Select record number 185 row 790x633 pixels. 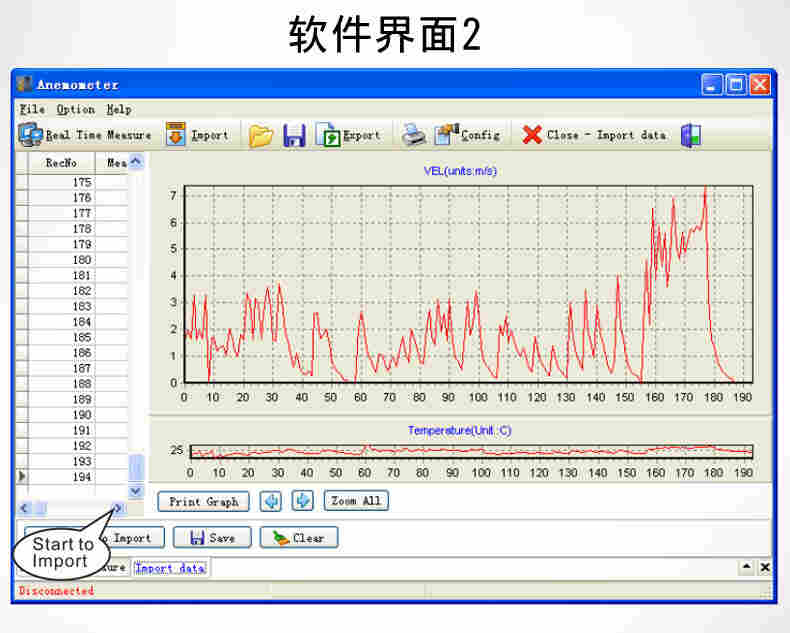point(82,338)
